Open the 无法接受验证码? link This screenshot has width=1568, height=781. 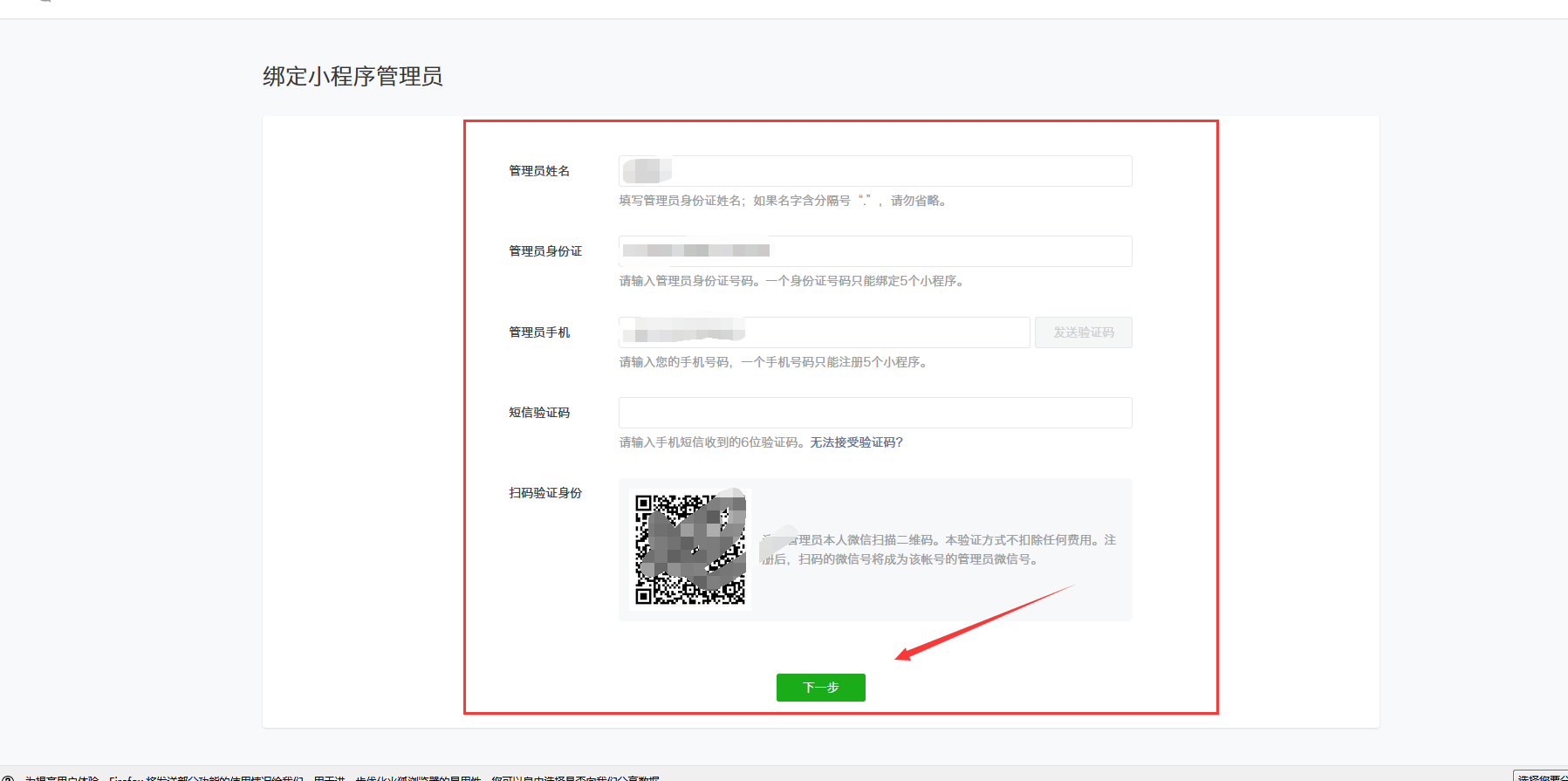click(856, 442)
